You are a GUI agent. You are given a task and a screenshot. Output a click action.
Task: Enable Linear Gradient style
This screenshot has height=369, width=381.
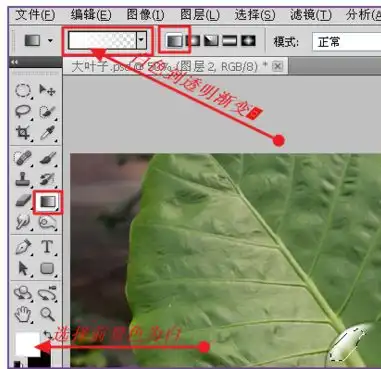tap(175, 41)
